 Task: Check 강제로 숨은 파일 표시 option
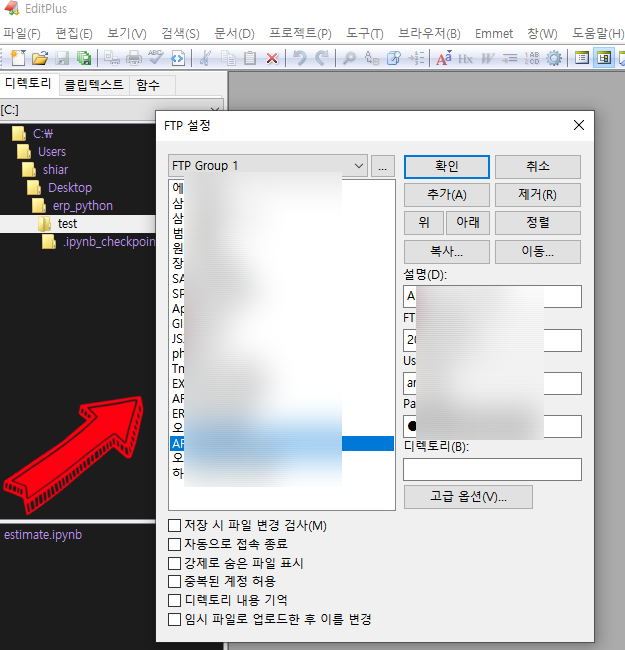pos(174,563)
